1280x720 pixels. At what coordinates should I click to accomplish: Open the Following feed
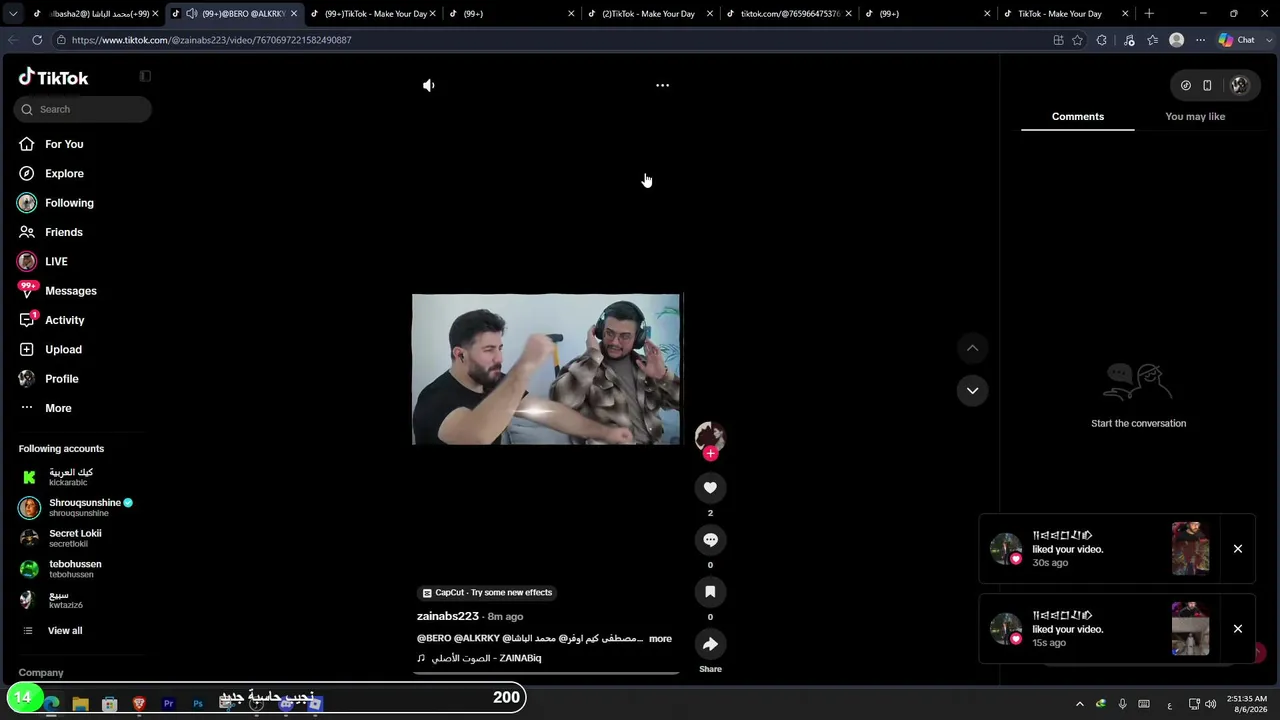(x=69, y=203)
